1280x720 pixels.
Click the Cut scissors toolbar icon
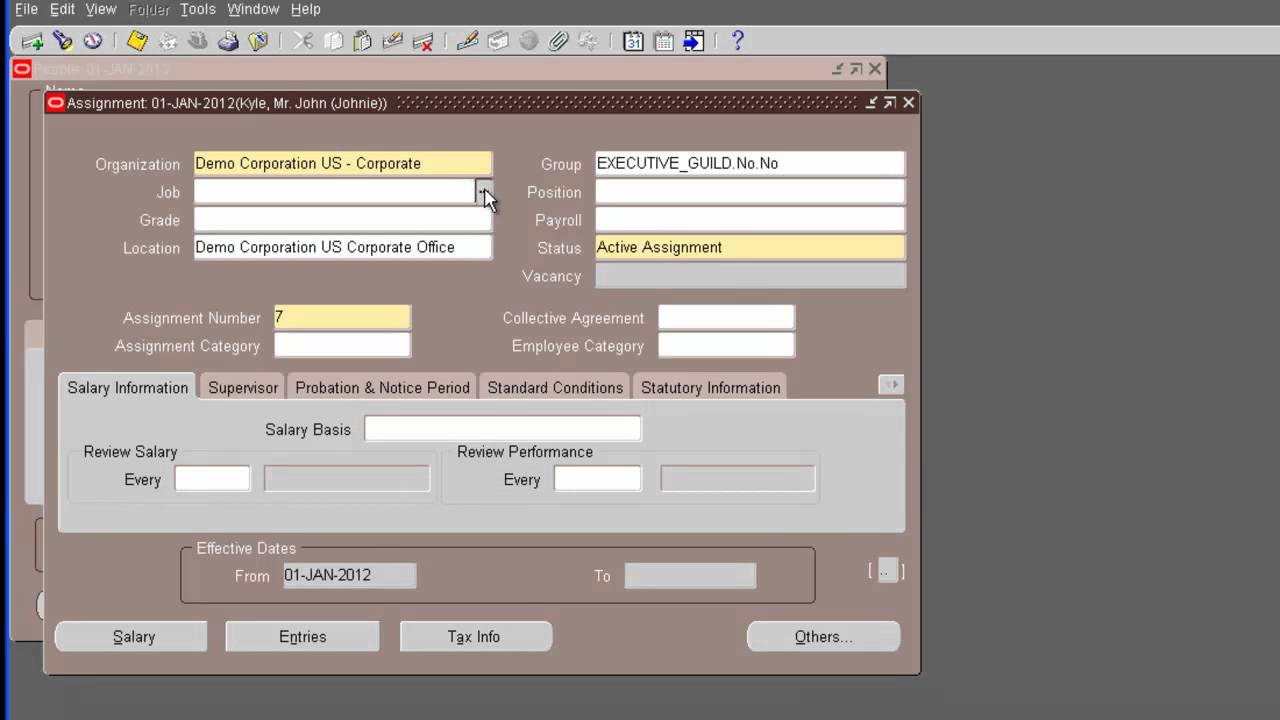(303, 41)
